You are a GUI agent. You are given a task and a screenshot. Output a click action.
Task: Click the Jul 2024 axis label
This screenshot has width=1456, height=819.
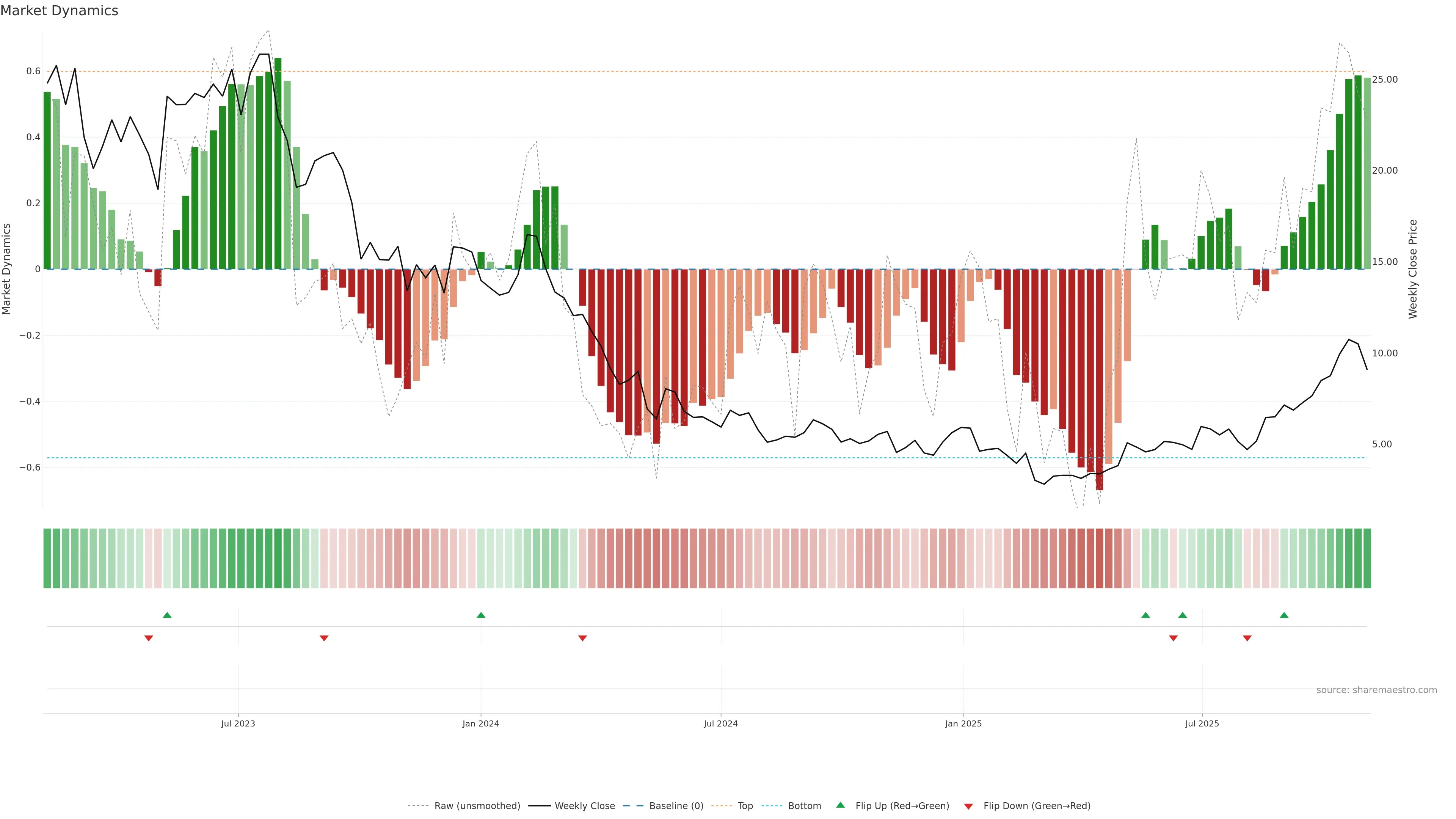coord(721,723)
